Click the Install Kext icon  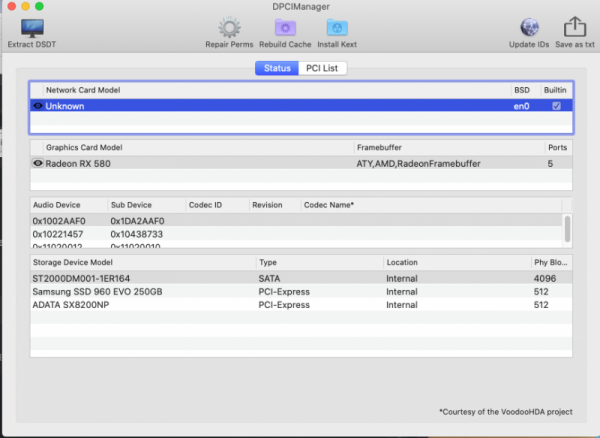[338, 28]
